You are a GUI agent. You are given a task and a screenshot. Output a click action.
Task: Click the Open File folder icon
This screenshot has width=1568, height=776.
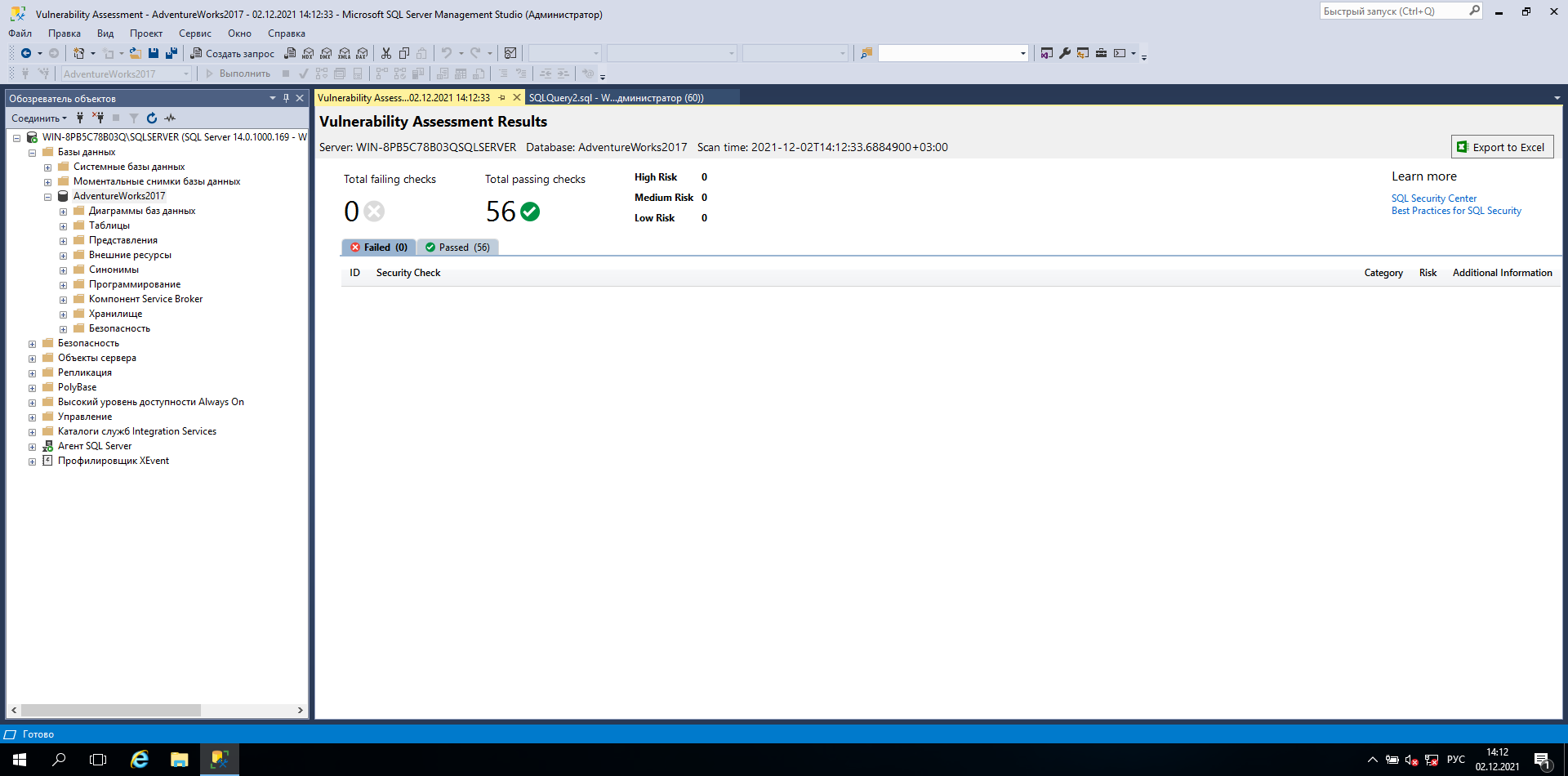click(136, 53)
